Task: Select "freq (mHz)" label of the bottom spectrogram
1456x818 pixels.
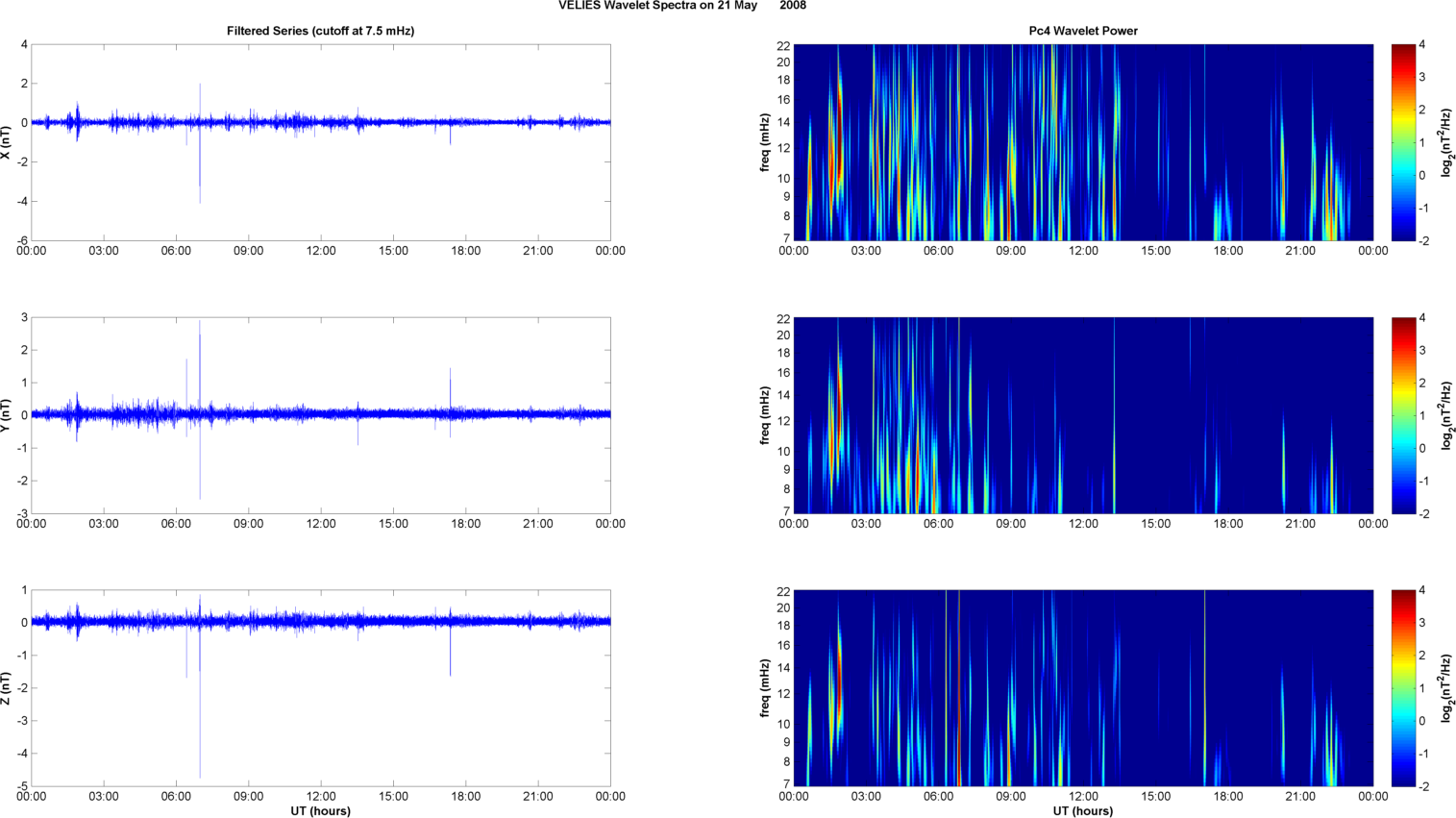Action: pos(765,688)
